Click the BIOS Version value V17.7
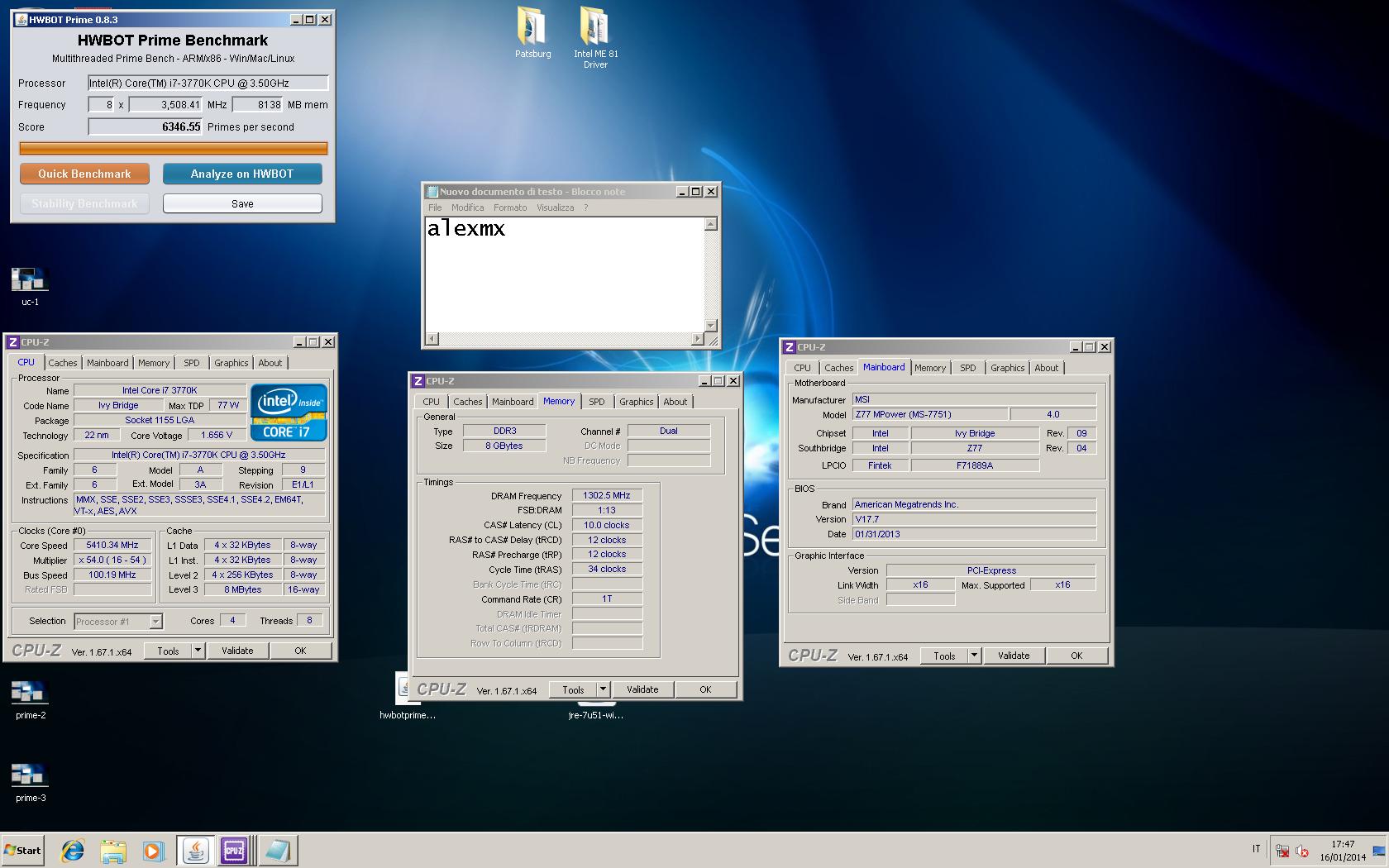Image resolution: width=1389 pixels, height=868 pixels. (x=974, y=519)
